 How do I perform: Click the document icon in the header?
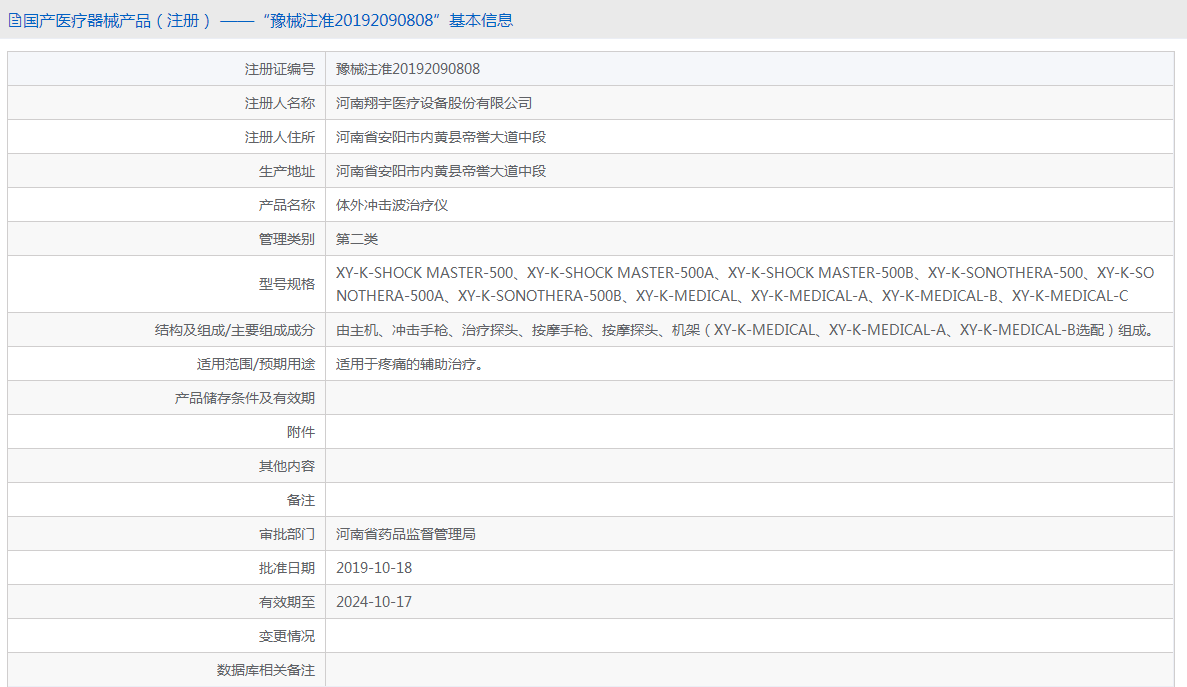14,20
